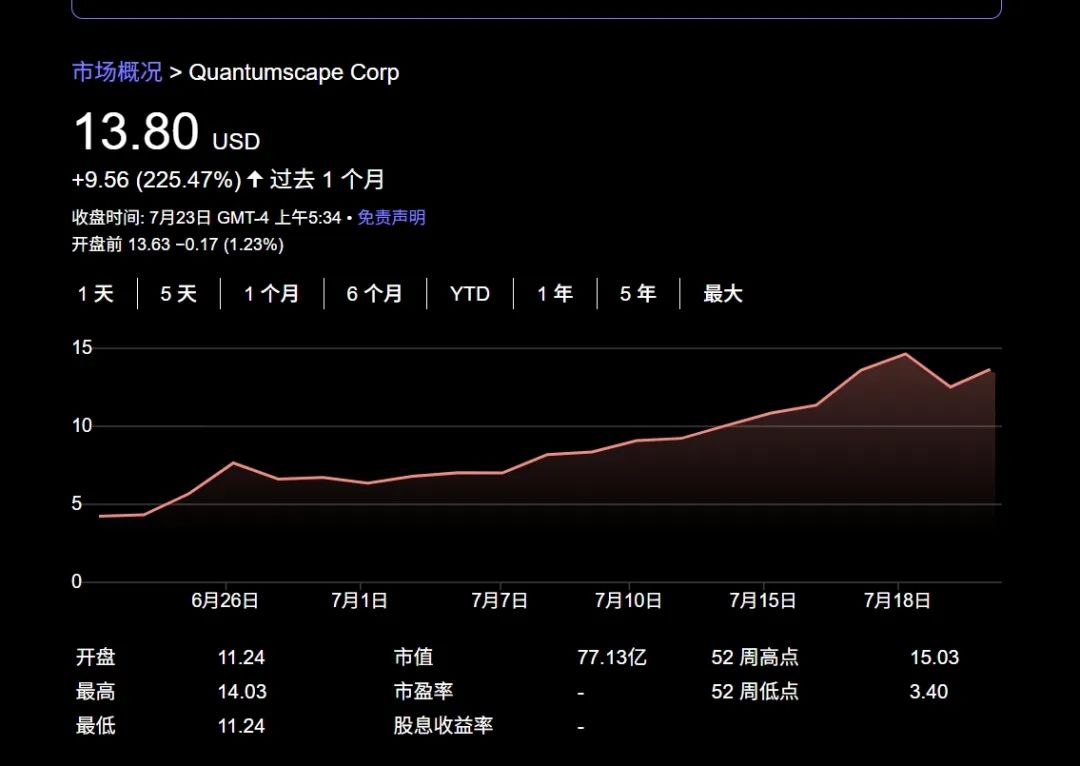
Task: Open the 1年 price chart
Action: coord(553,293)
